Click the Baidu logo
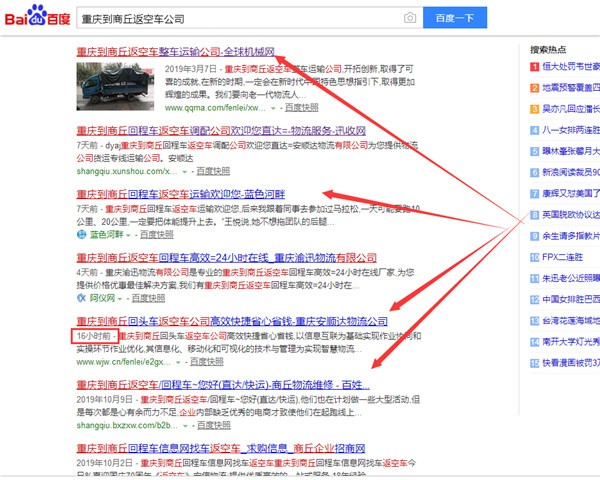 point(34,18)
